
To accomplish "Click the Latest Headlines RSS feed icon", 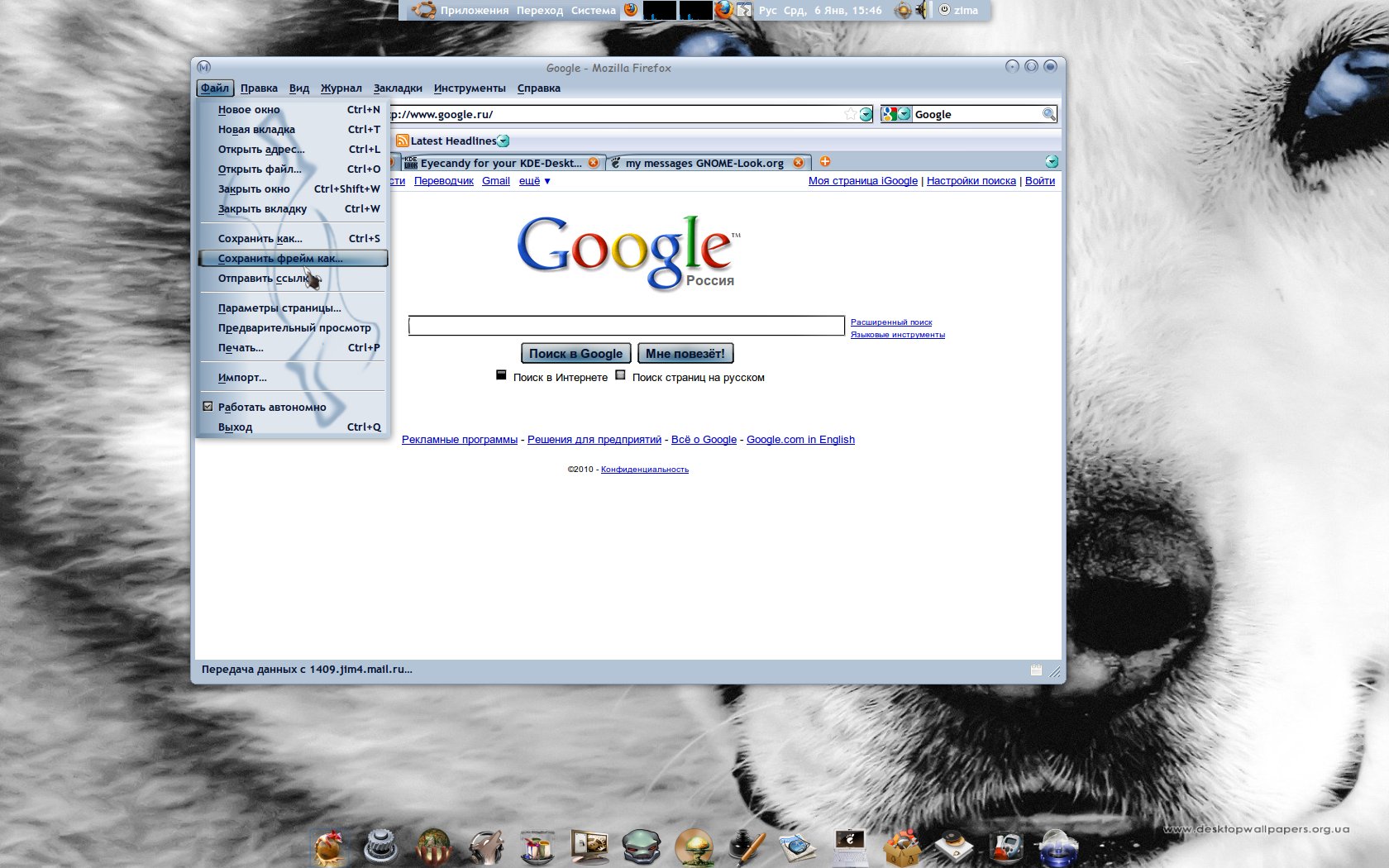I will 403,141.
